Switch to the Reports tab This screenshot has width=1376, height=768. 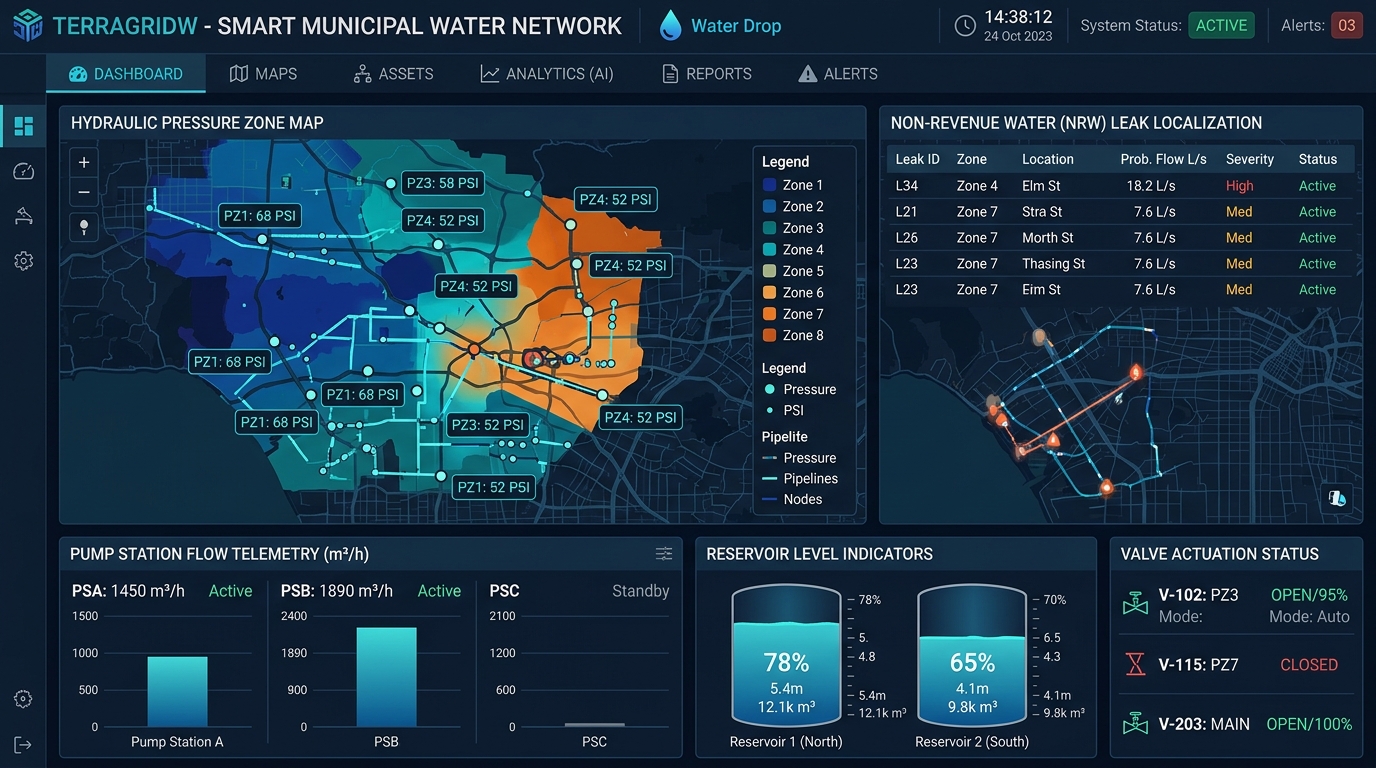pos(707,74)
